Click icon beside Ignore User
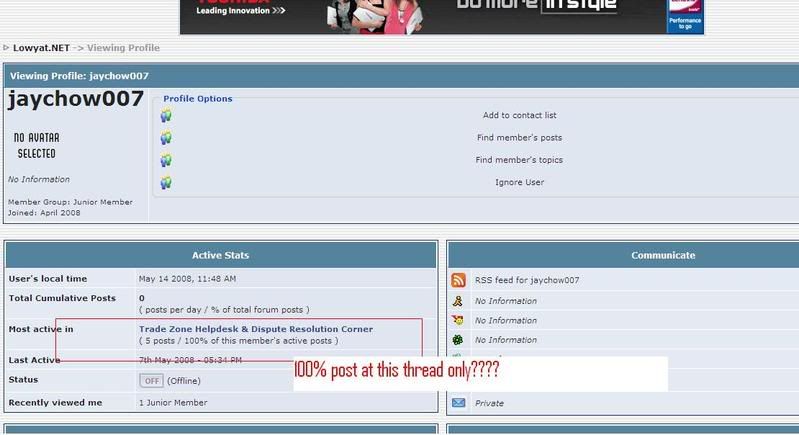The width and height of the screenshot is (799, 435). (x=166, y=182)
